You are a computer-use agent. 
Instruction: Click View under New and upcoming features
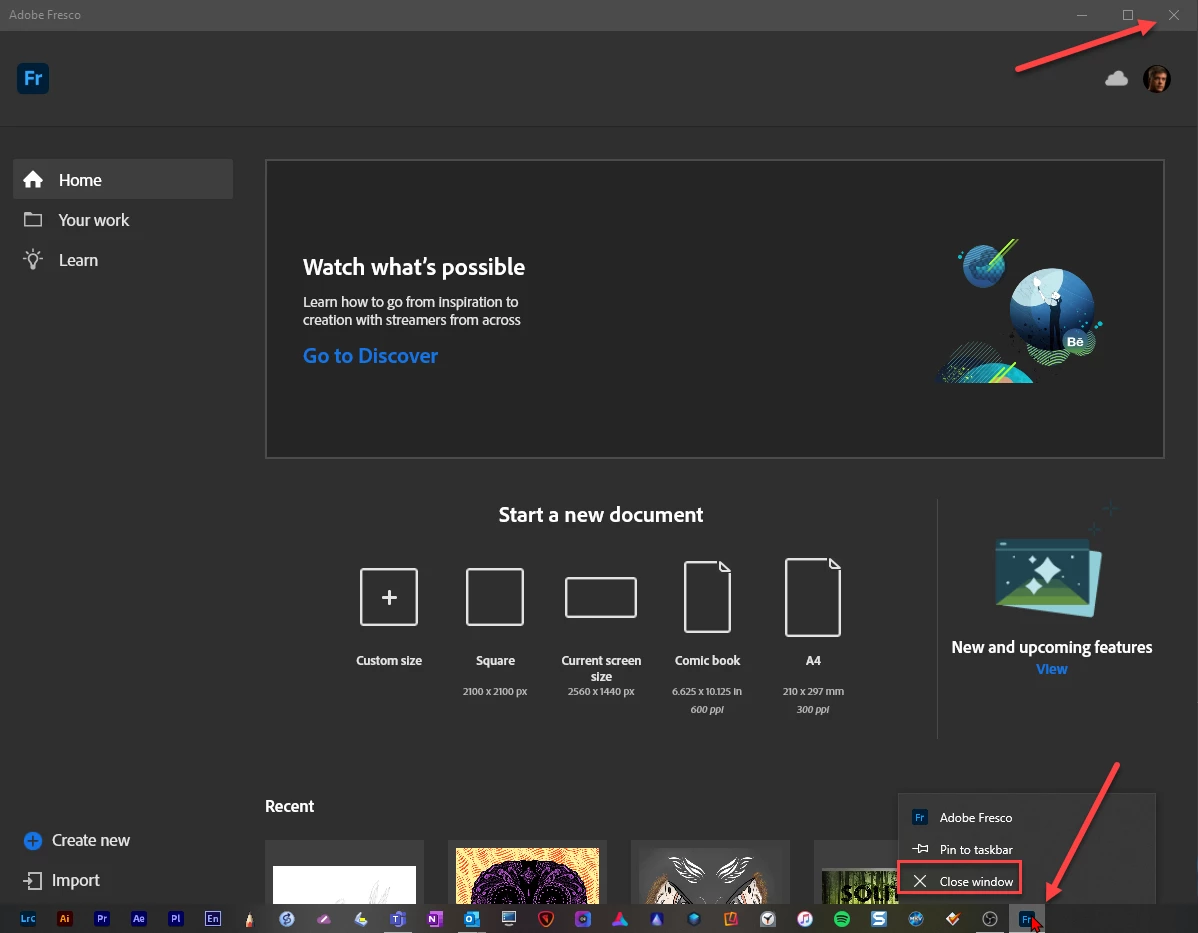coord(1051,669)
